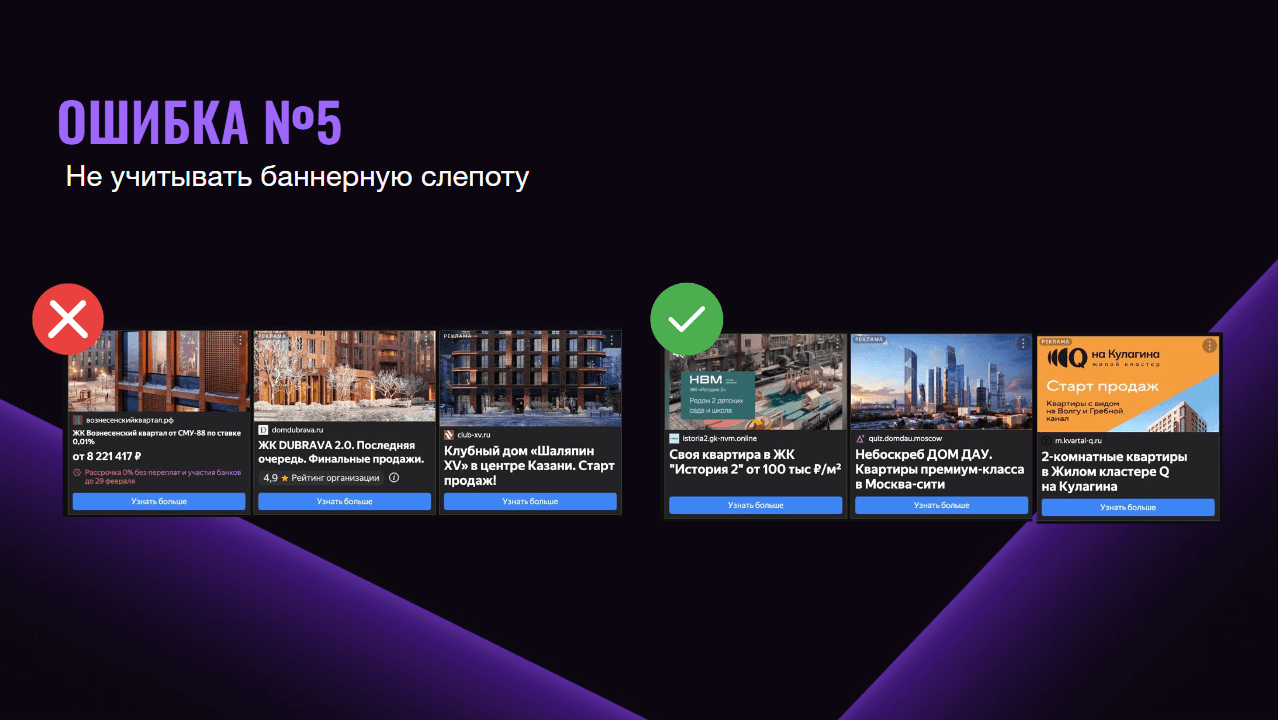Click the domdubrava.ru favicon
1278x720 pixels.
(264, 429)
